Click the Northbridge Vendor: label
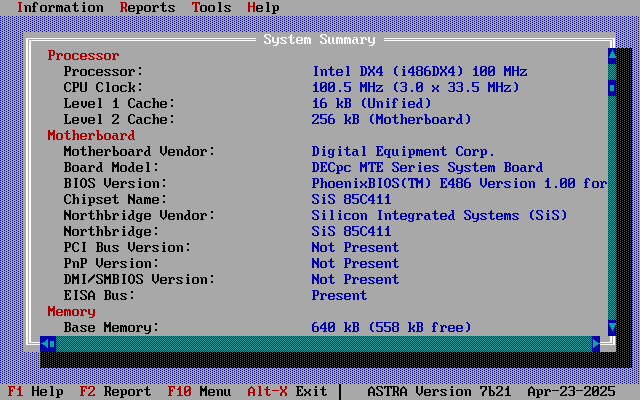 (139, 215)
